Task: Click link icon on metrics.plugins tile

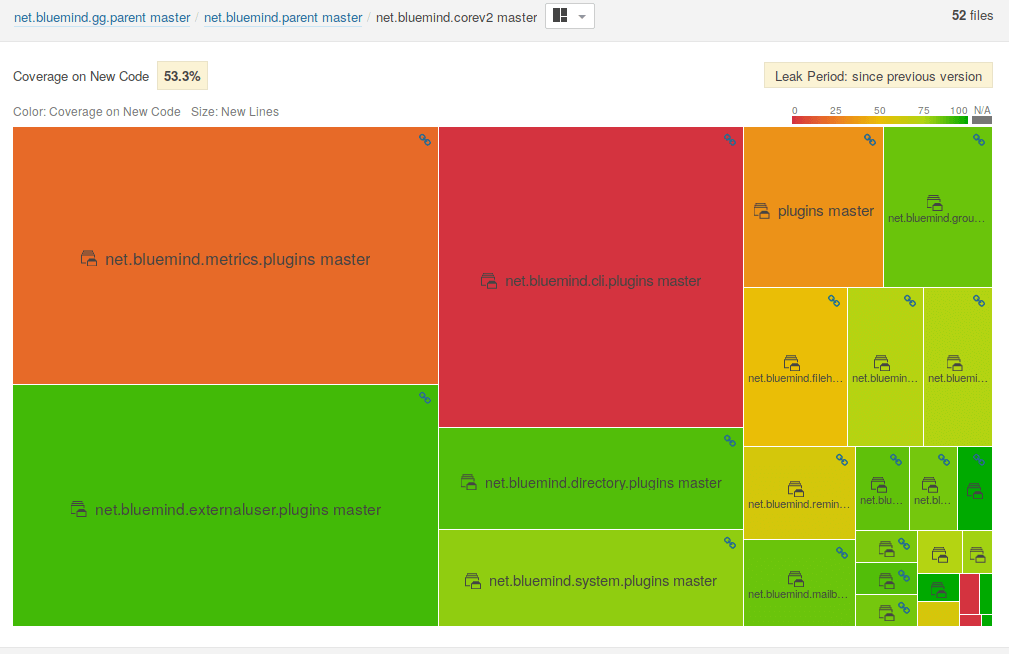Action: [425, 140]
